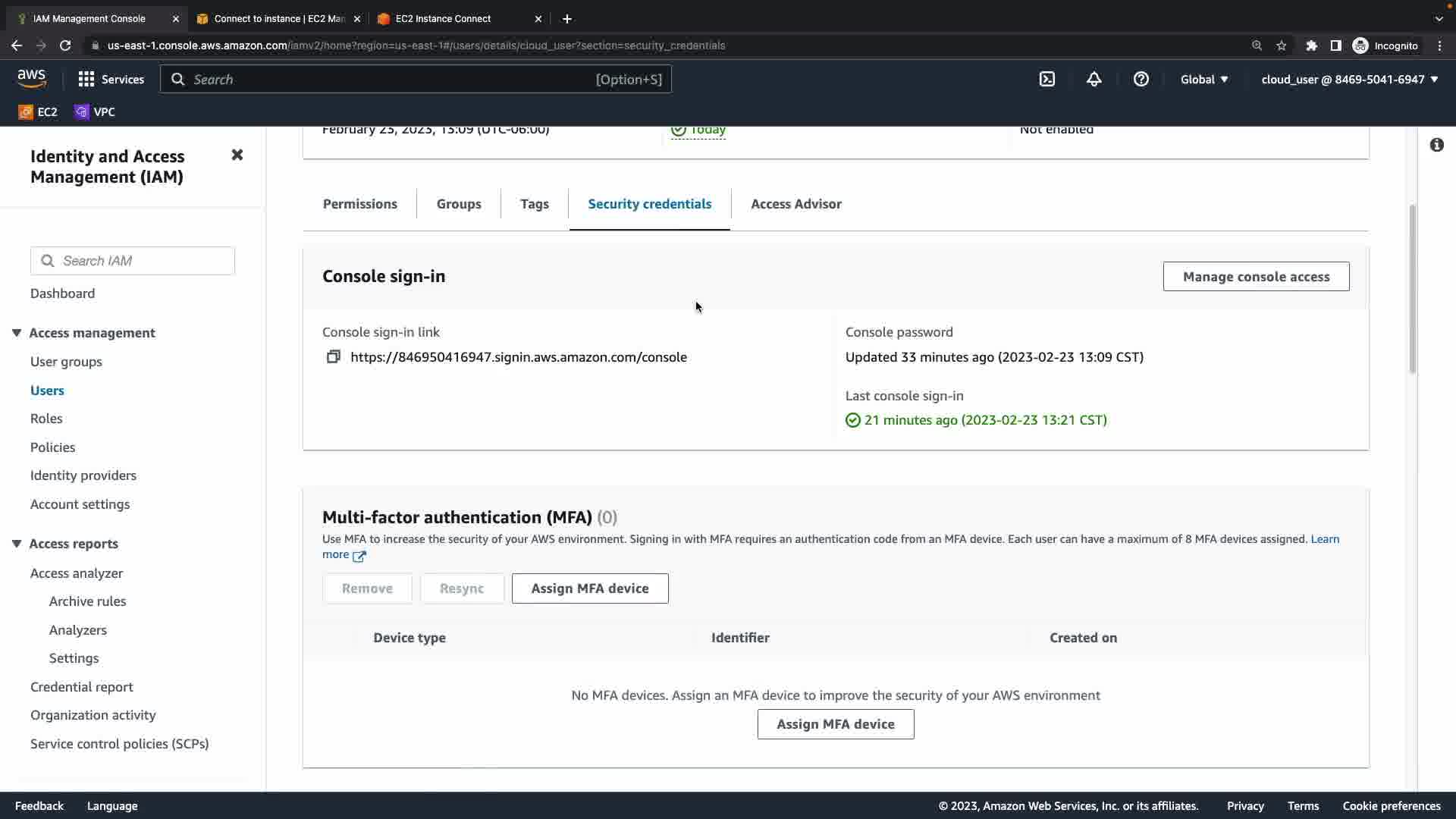Image resolution: width=1456 pixels, height=819 pixels.
Task: Collapse the Access management section
Action: pyautogui.click(x=17, y=333)
